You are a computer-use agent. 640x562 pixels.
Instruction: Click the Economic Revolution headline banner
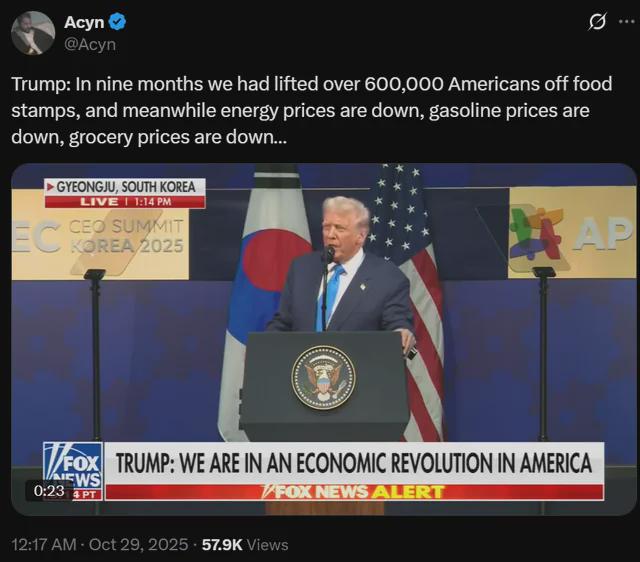coord(354,463)
